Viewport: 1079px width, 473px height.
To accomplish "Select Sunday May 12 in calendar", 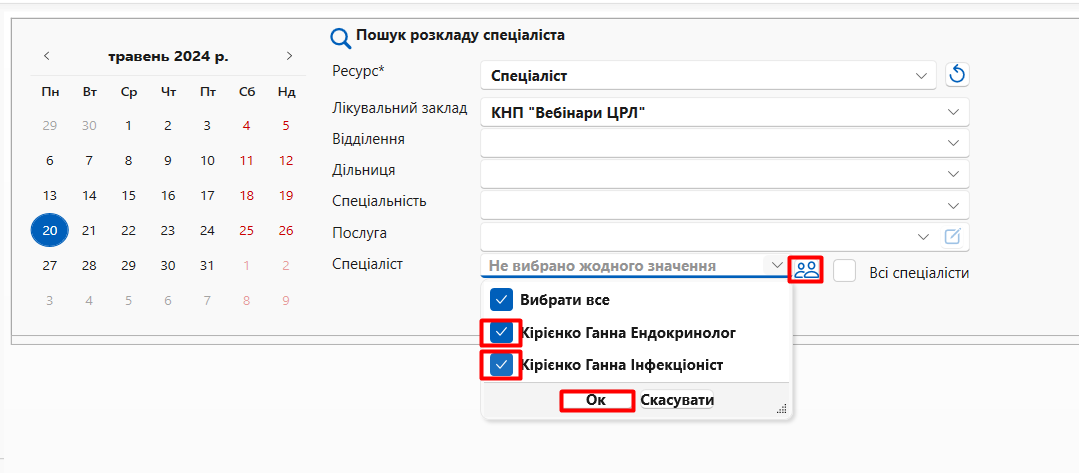I will pos(286,160).
